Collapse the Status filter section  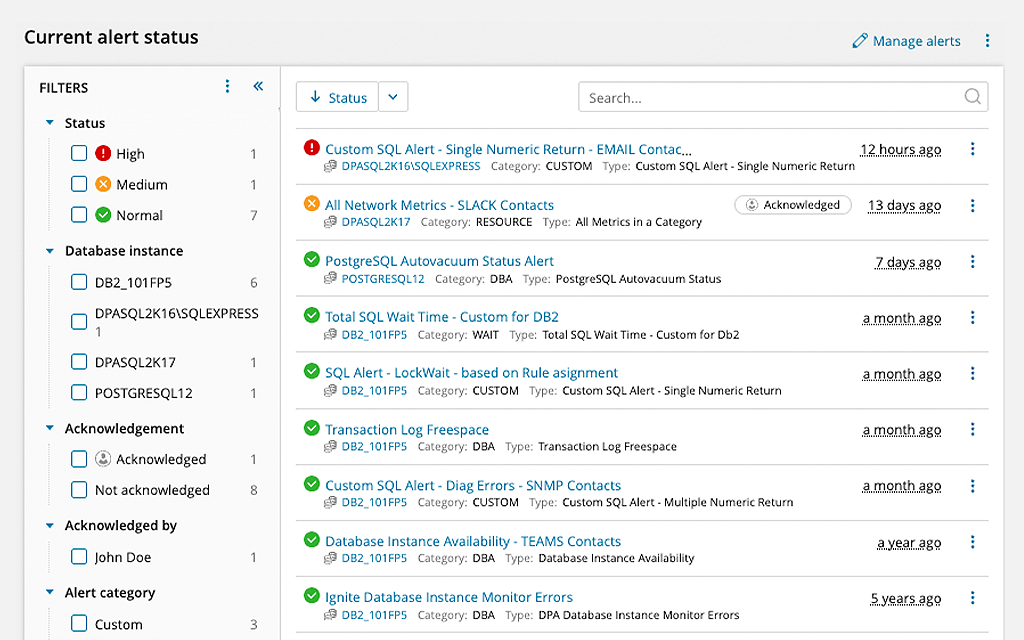[48, 122]
